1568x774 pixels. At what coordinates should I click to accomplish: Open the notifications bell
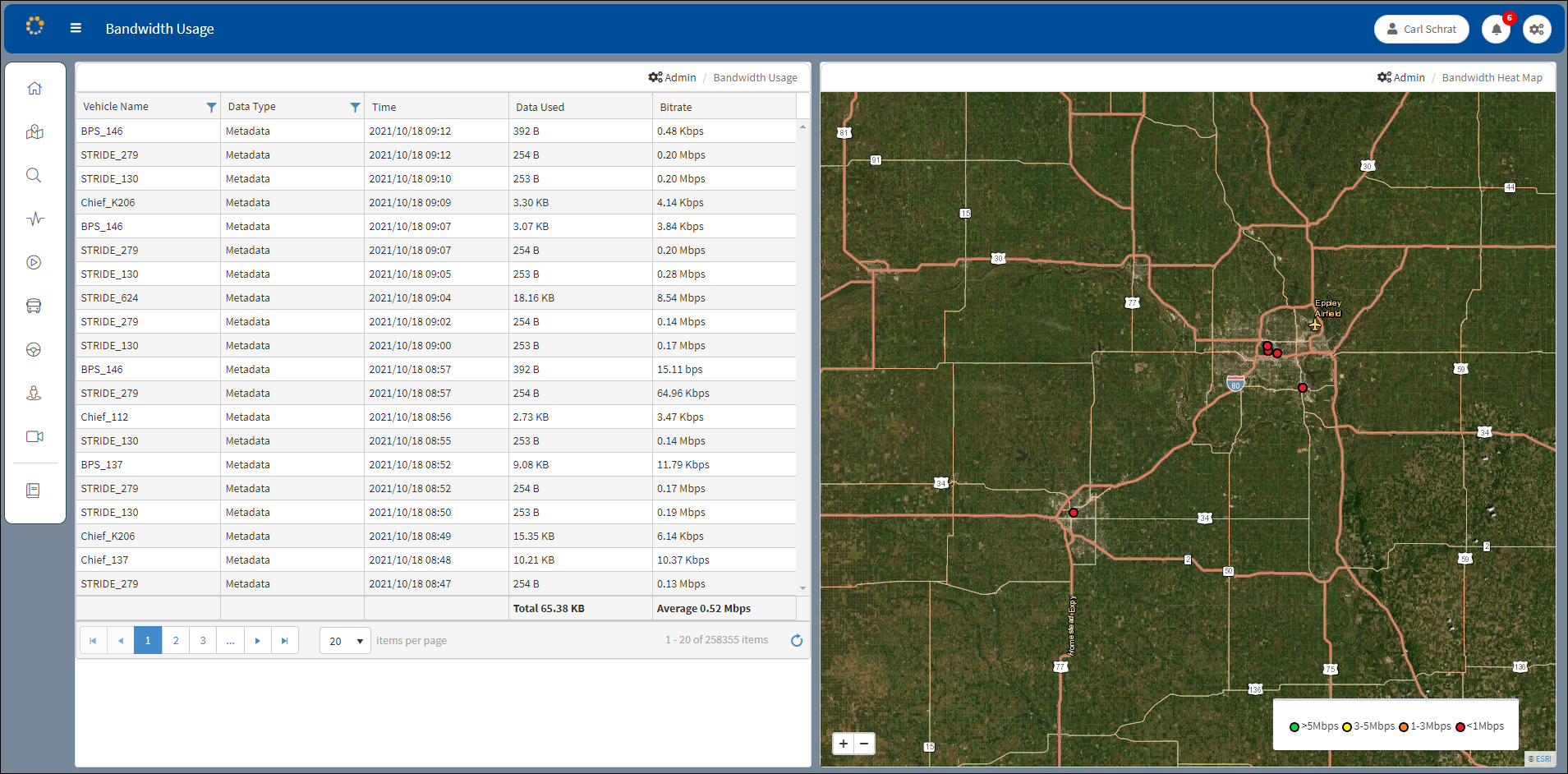click(x=1496, y=30)
